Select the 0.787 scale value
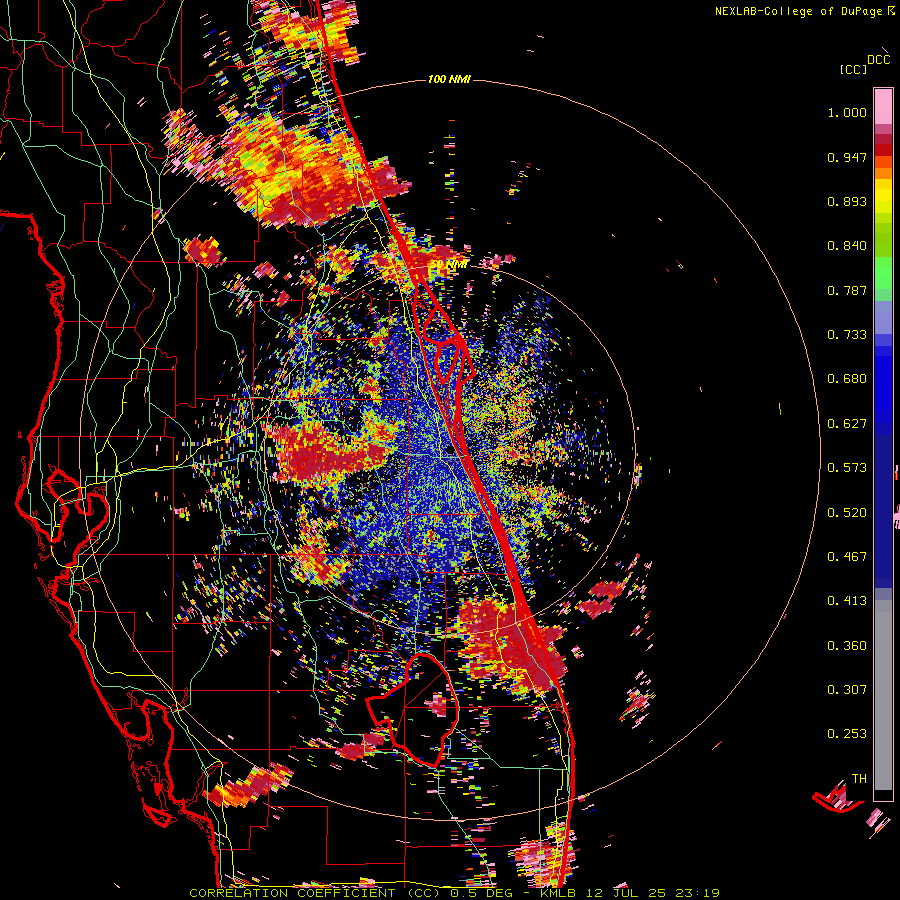The image size is (900, 900). click(847, 290)
